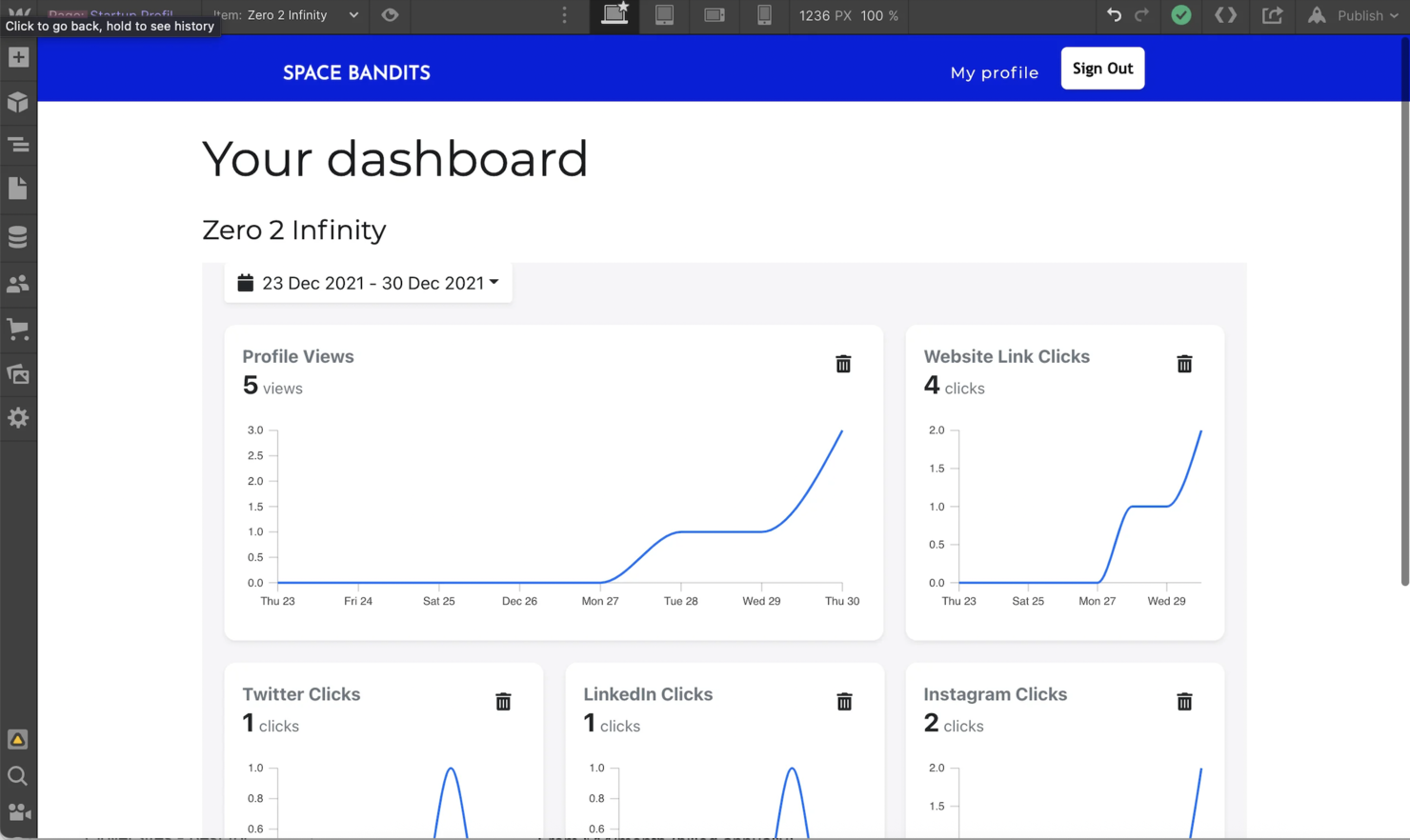Click the Sign Out button

[x=1102, y=69]
